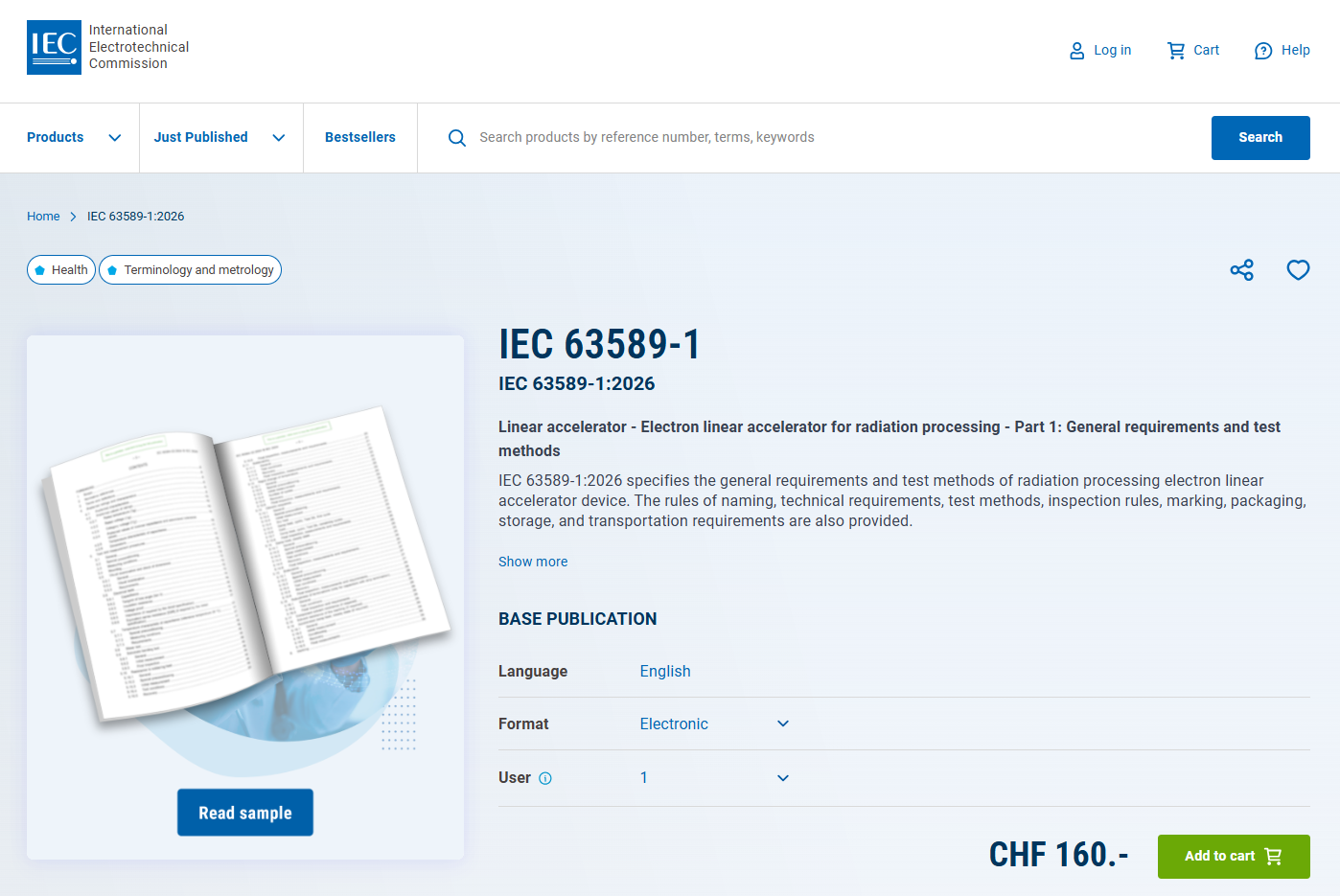Viewport: 1340px width, 896px height.
Task: Add to favorites with heart icon
Action: (x=1298, y=270)
